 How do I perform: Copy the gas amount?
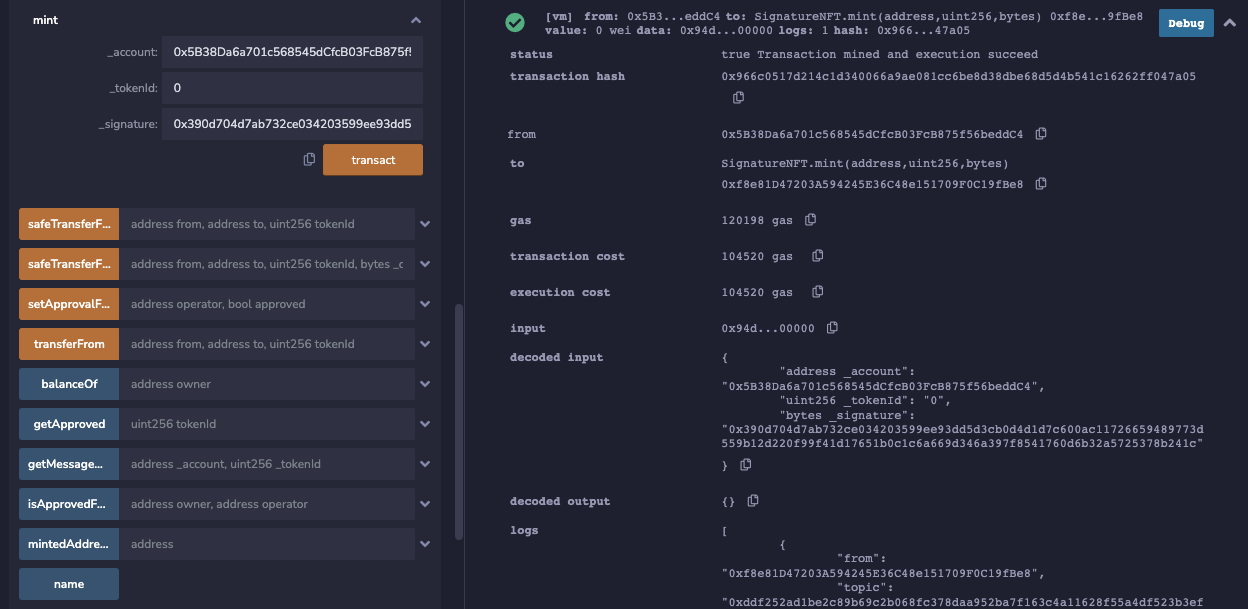[810, 220]
